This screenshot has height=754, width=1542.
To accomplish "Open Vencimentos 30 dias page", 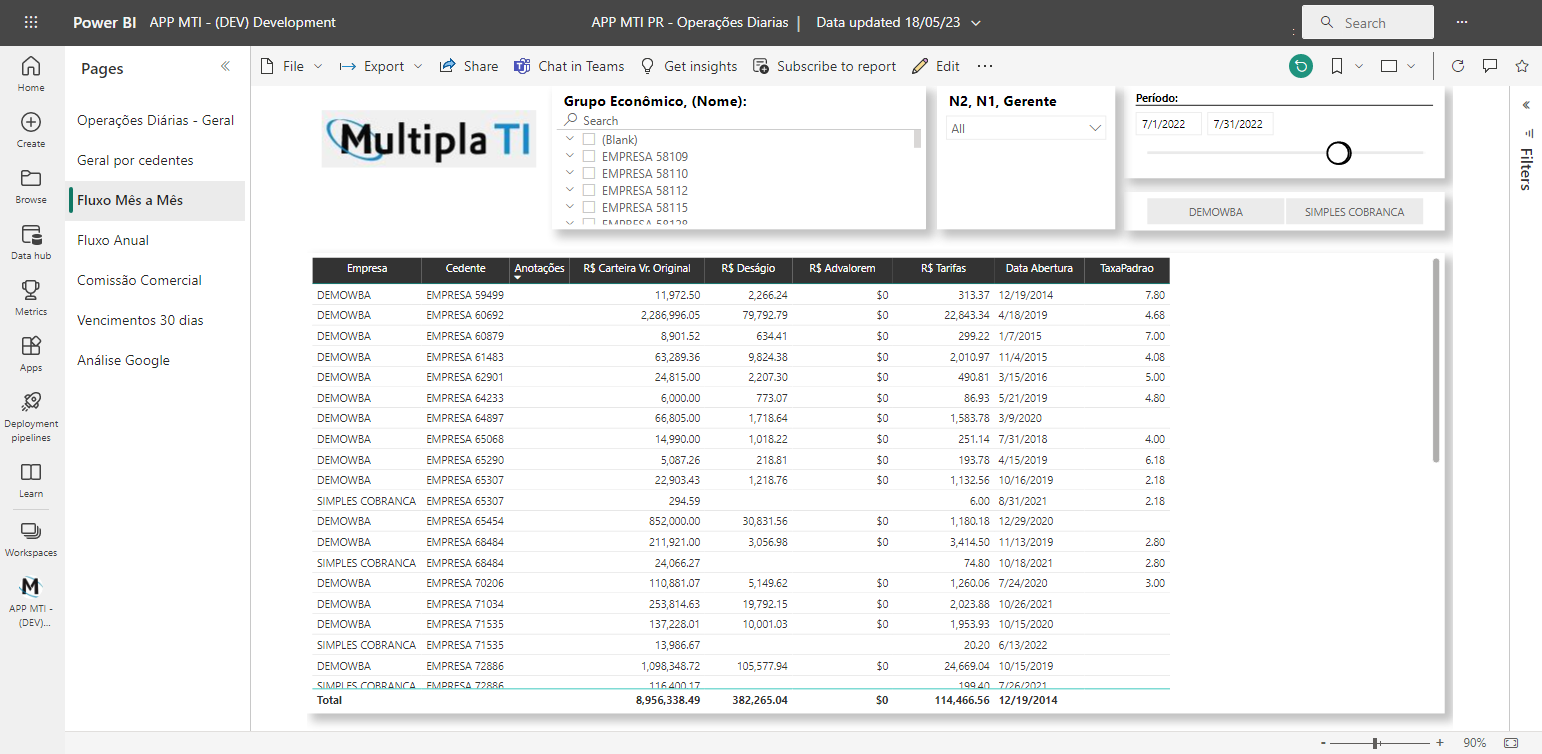I will click(x=140, y=320).
